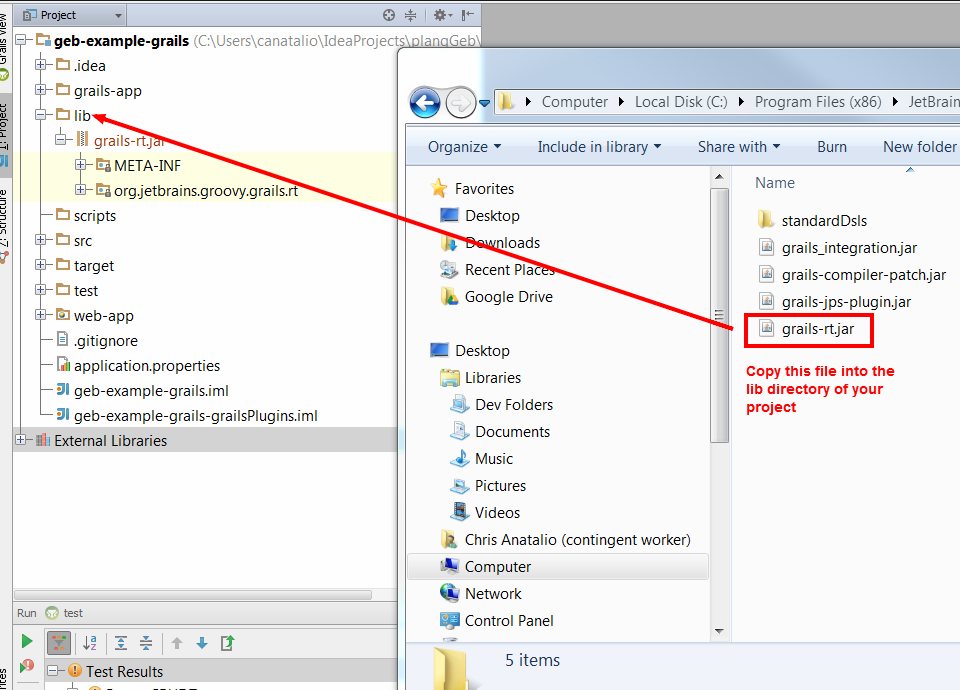The image size is (960, 690).
Task: Toggle the hide passed tests button
Action: pyautogui.click(x=59, y=643)
